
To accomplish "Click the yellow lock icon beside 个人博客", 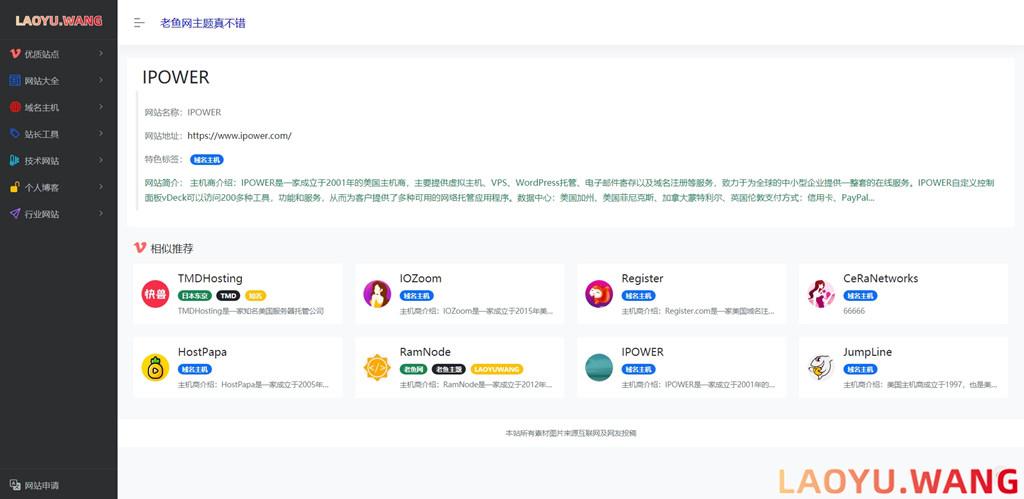I will [15, 187].
